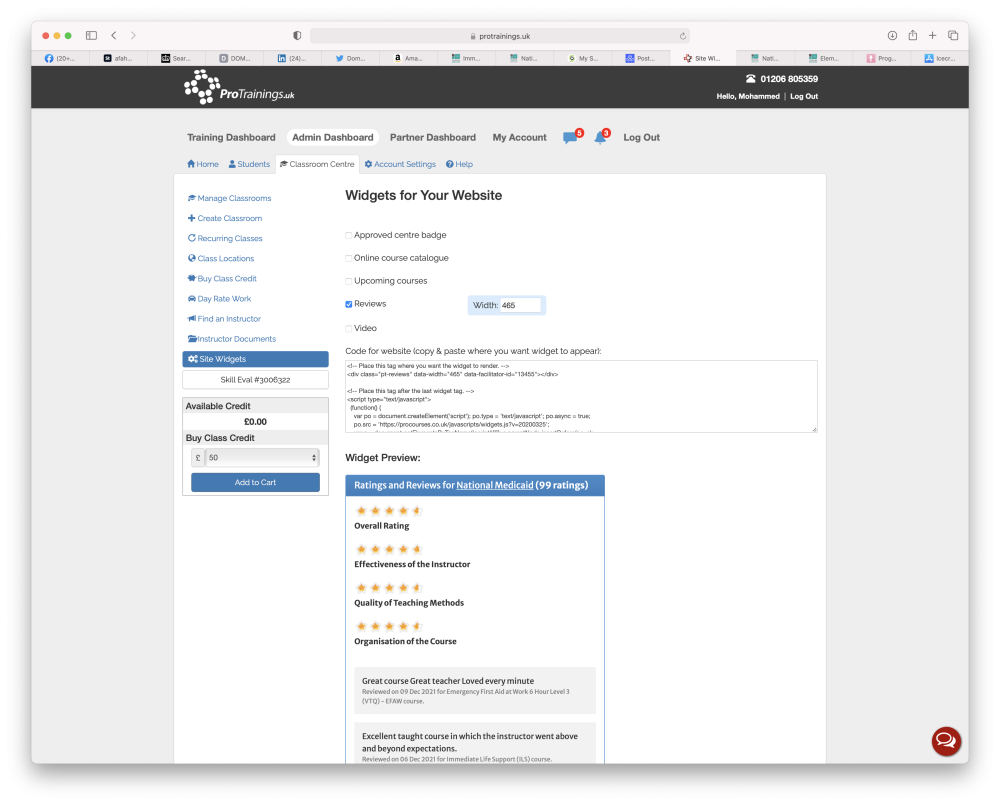Click the ProTrainings logo

tap(239, 87)
